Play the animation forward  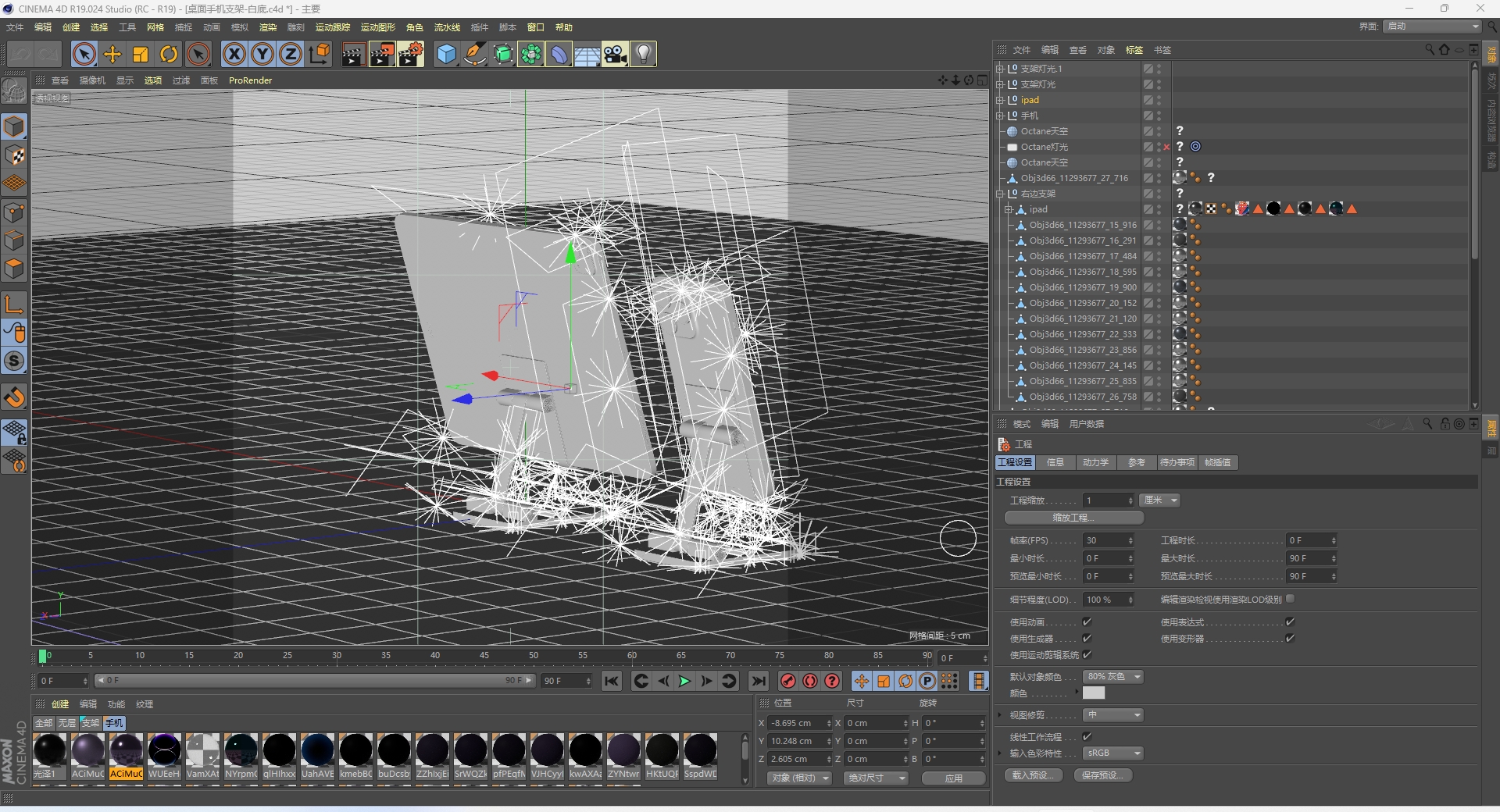[x=684, y=681]
